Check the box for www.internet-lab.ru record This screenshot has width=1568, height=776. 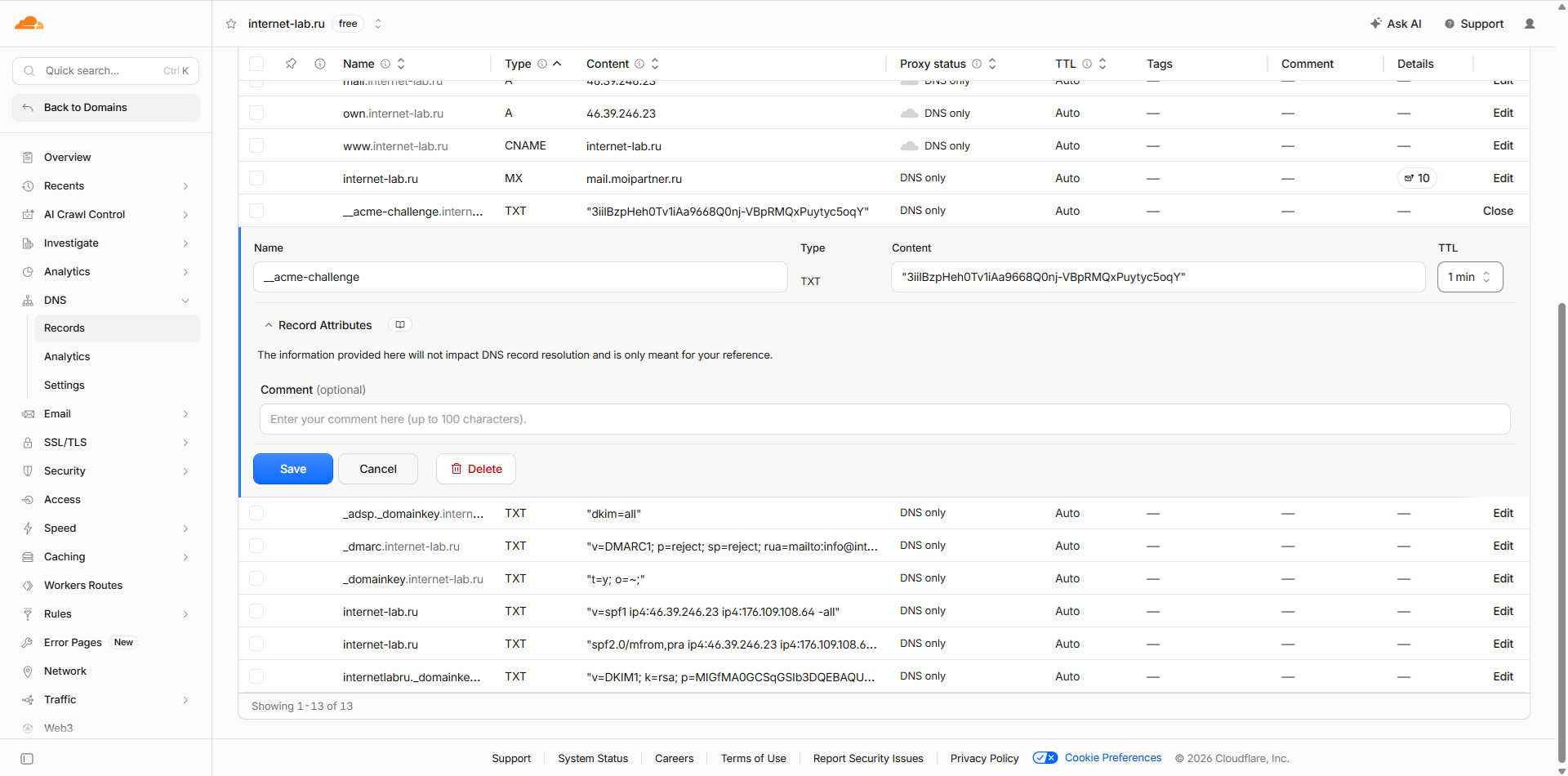pyautogui.click(x=256, y=145)
